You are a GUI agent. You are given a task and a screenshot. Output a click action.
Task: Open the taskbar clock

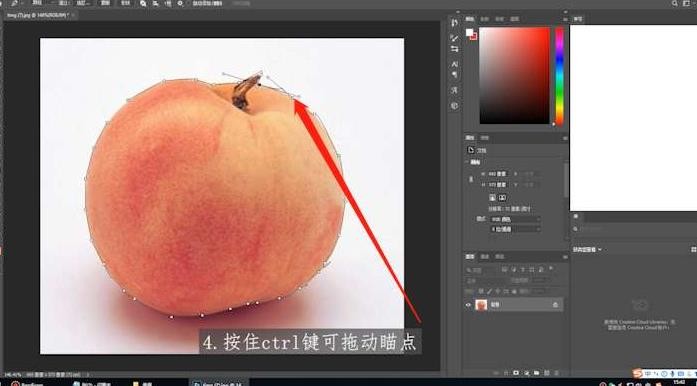(679, 382)
